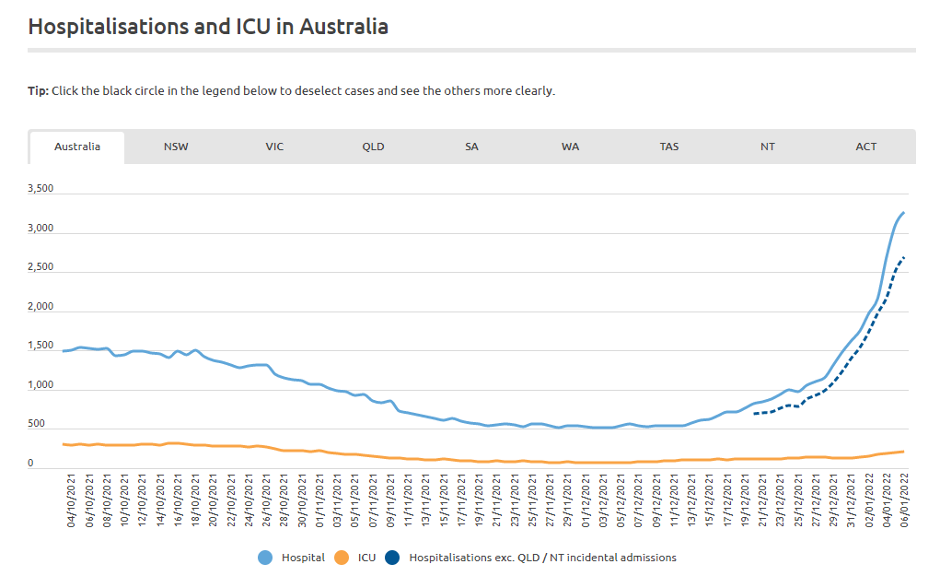
Task: Click the 'Hospitalisations and ICU in Australia' heading
Action: [208, 27]
